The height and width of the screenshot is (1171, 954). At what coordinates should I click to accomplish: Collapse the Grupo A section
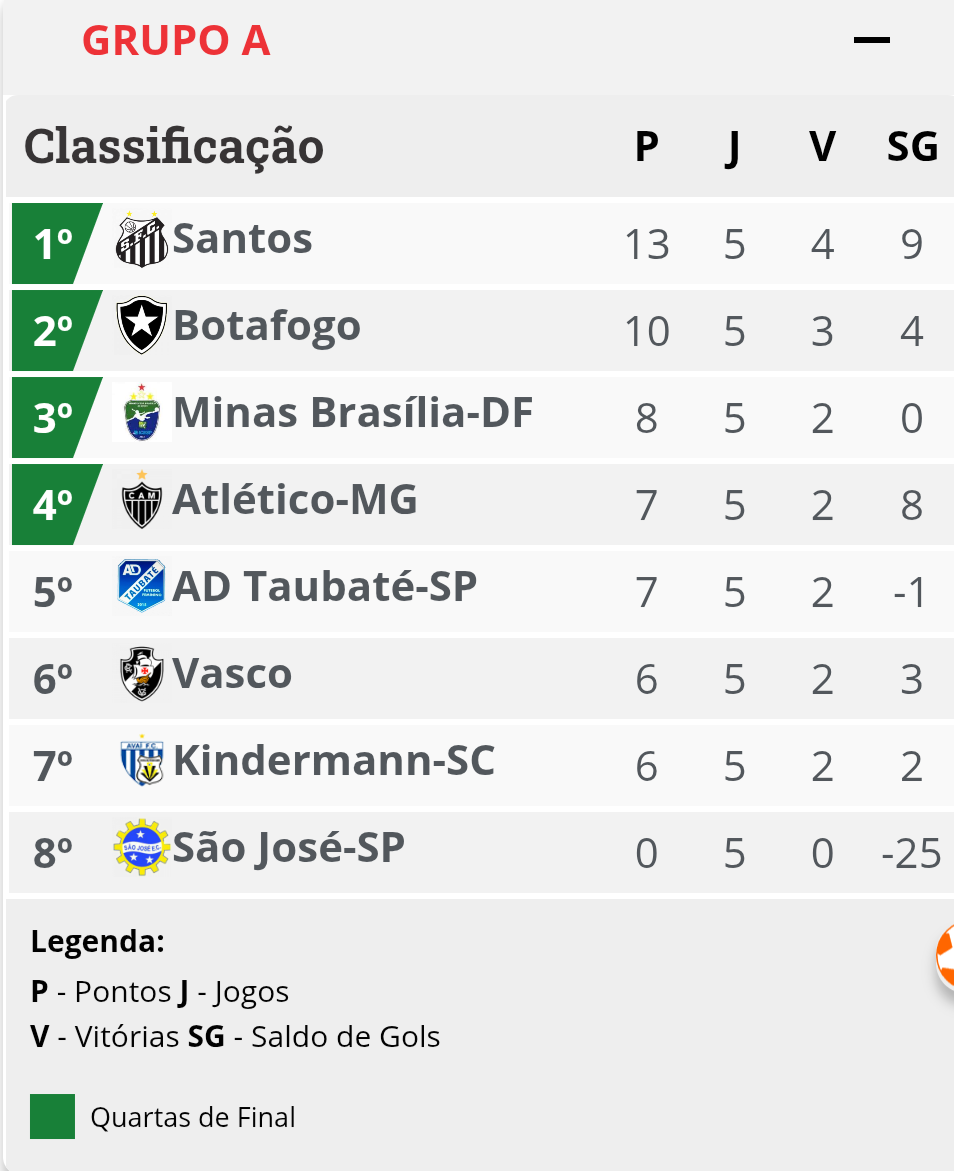872,40
